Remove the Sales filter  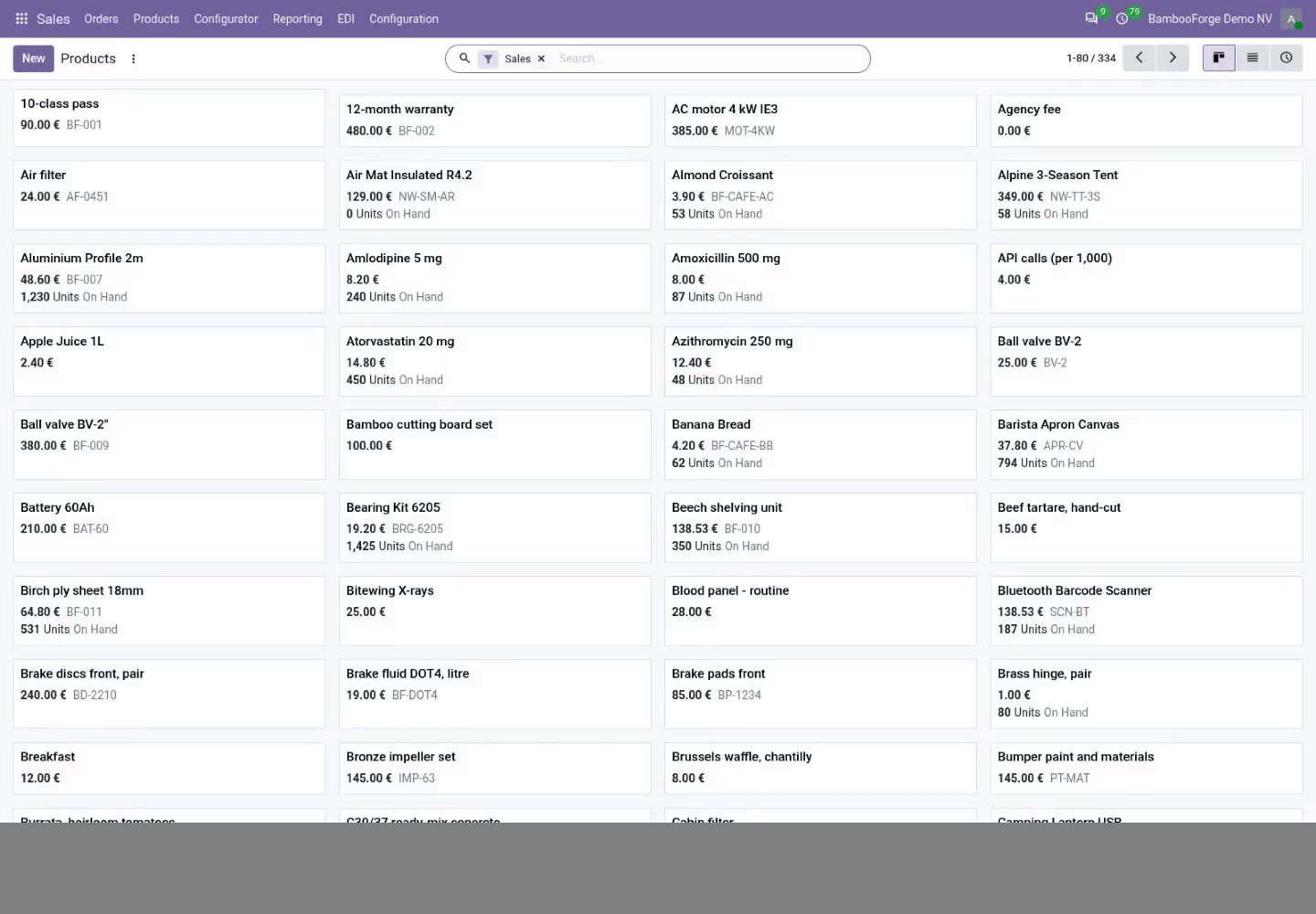[x=541, y=58]
